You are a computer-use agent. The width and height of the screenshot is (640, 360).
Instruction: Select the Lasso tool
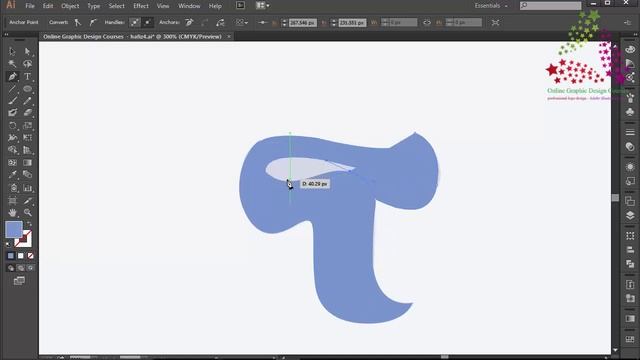point(27,64)
